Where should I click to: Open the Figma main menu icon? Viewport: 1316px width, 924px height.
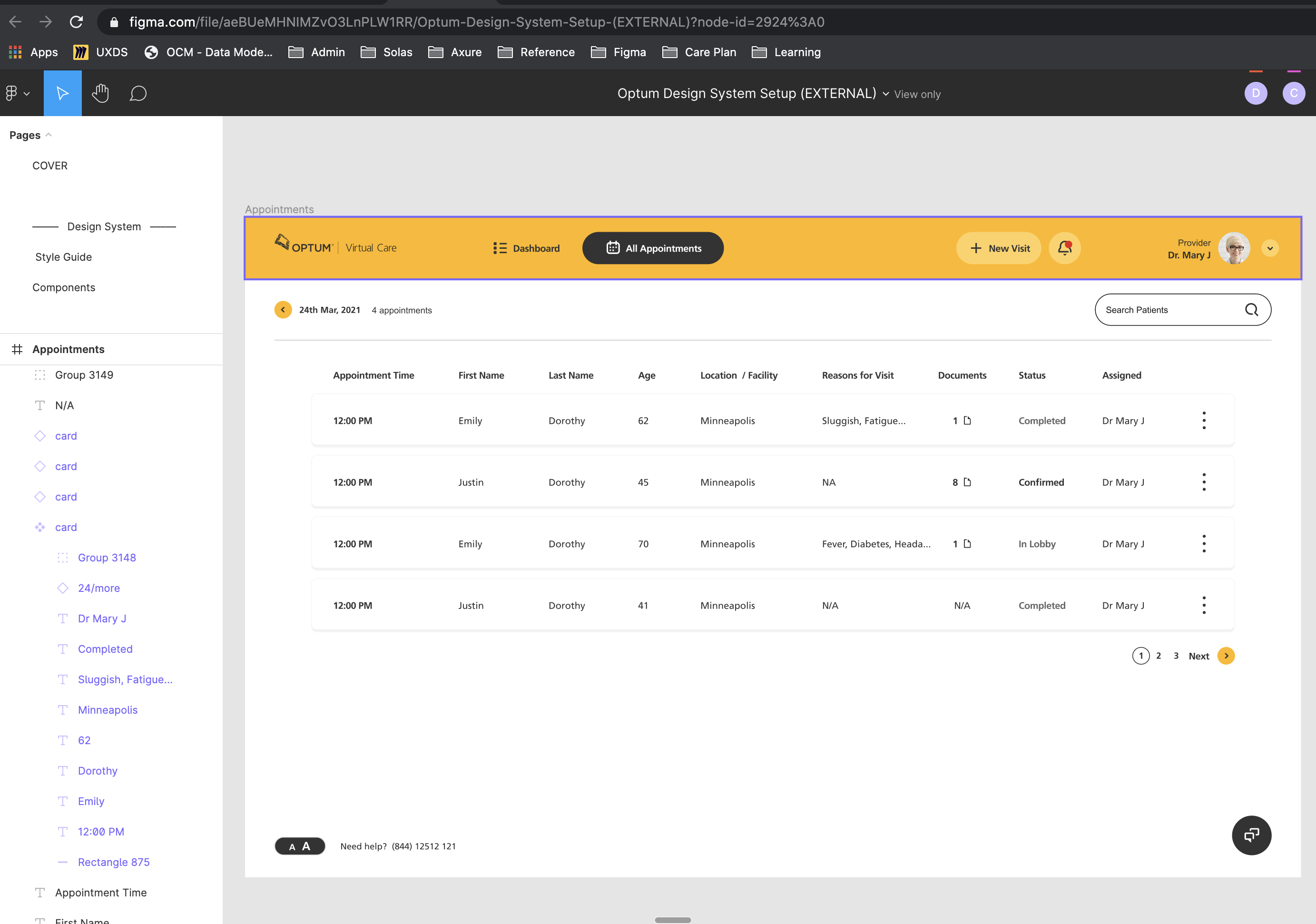pos(11,93)
